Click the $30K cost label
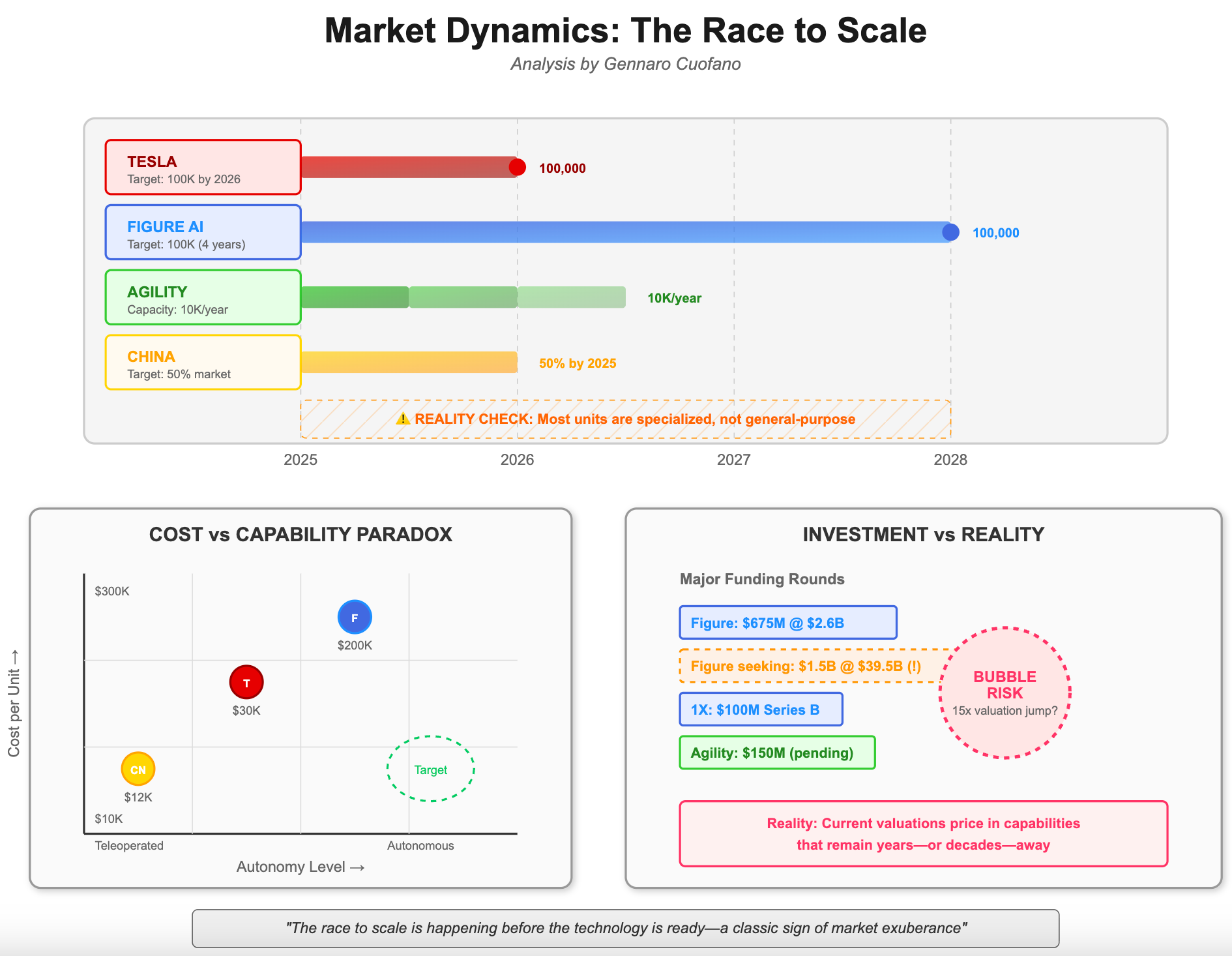The width and height of the screenshot is (1232, 956). pyautogui.click(x=246, y=711)
